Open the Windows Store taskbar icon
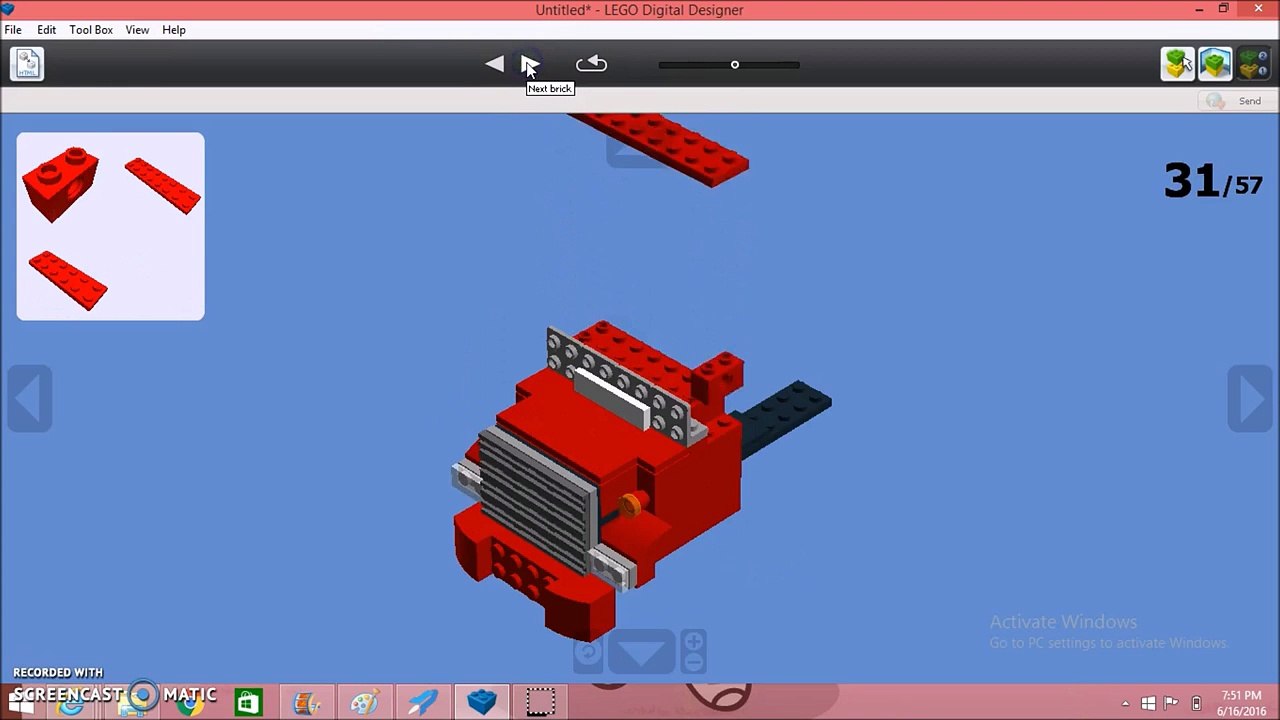Viewport: 1280px width, 720px height. pos(248,702)
